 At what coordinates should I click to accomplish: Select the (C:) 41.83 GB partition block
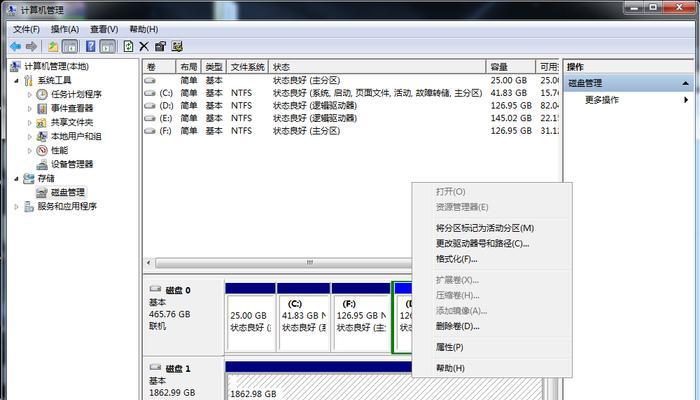(x=303, y=317)
